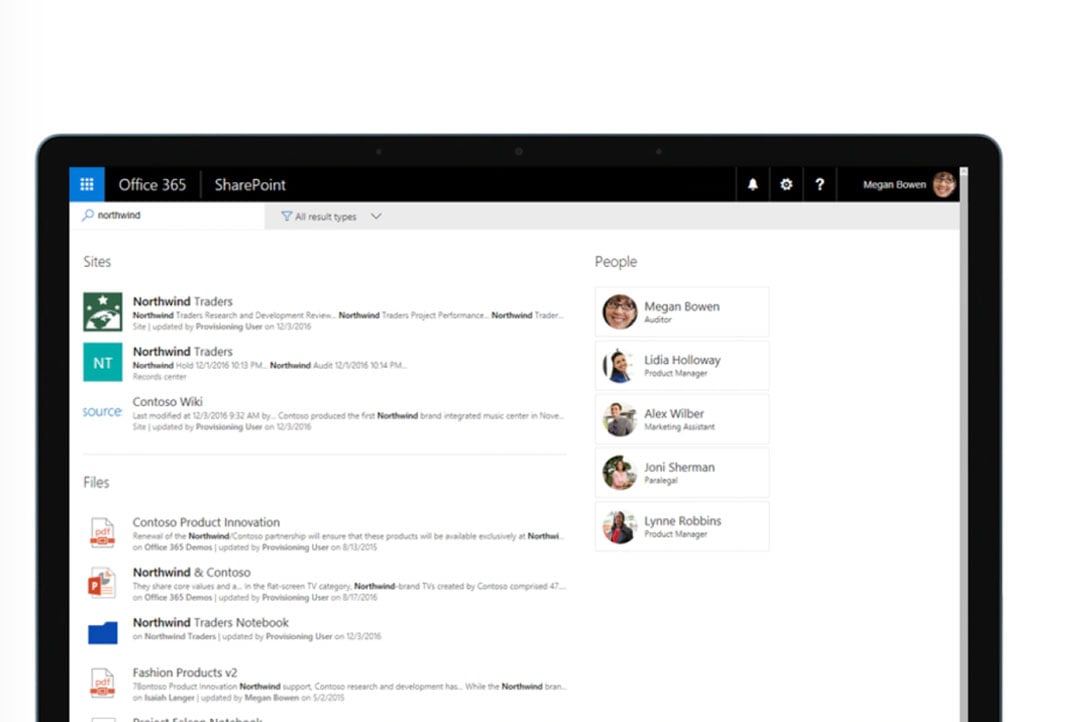Open the Office 365 app launcher grid
This screenshot has height=722, width=1078.
87,184
